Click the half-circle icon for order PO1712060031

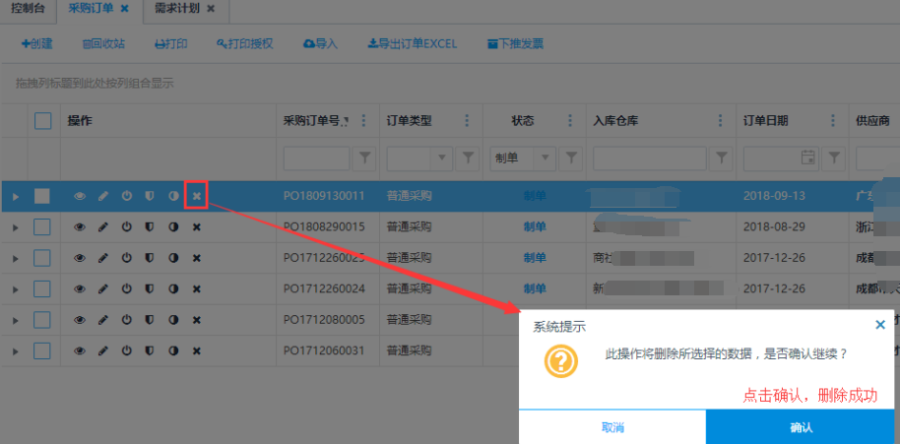click(x=173, y=351)
